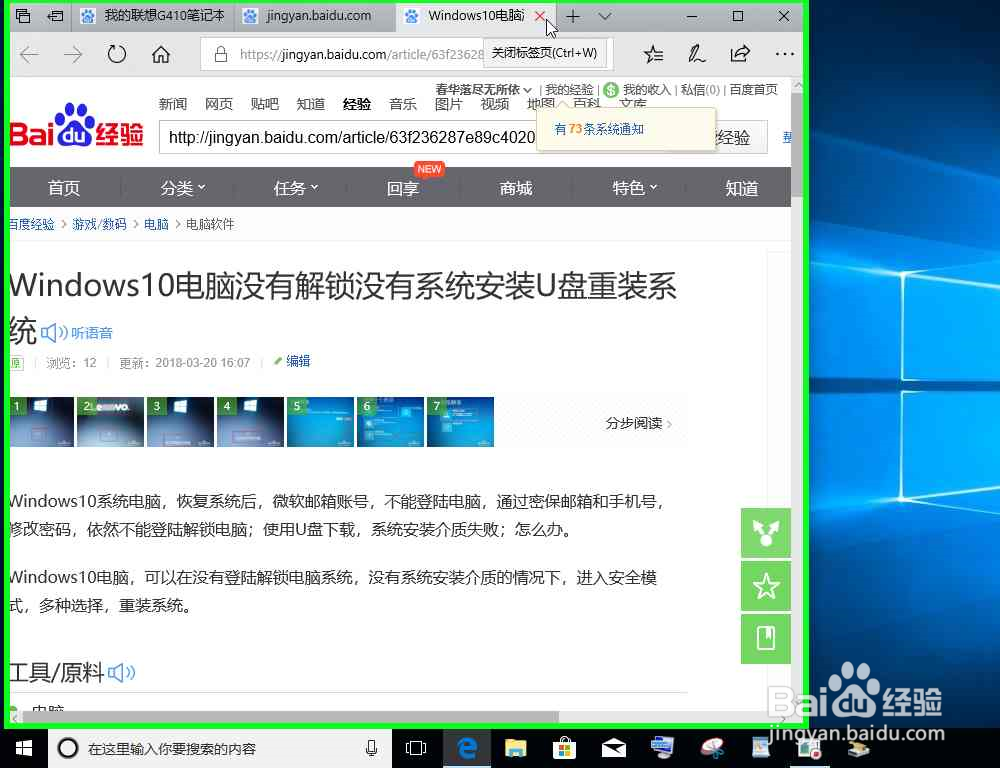Select 商城 in the navigation bar

[515, 188]
